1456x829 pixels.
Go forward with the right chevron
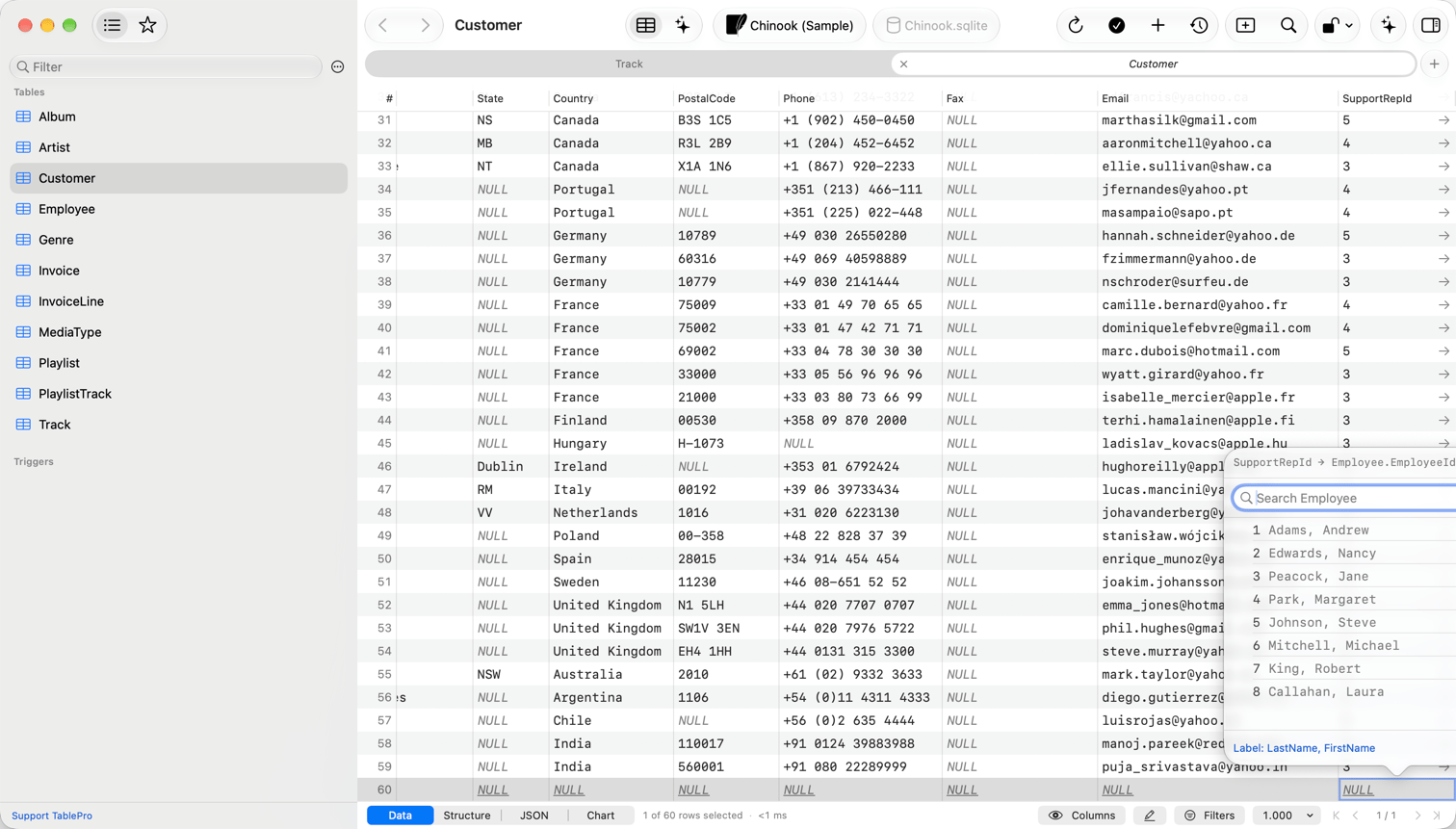pyautogui.click(x=425, y=25)
